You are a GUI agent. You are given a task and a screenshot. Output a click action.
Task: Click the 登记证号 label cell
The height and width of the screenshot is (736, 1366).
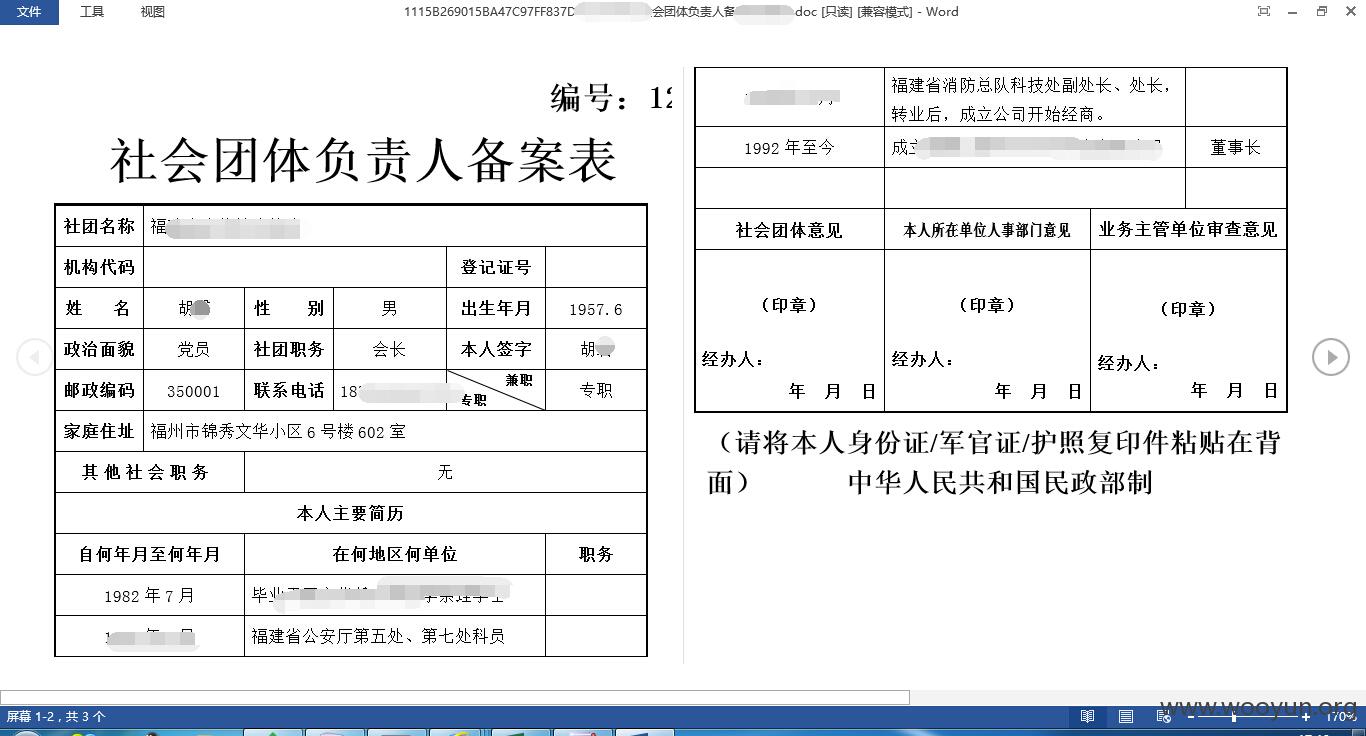[x=496, y=267]
